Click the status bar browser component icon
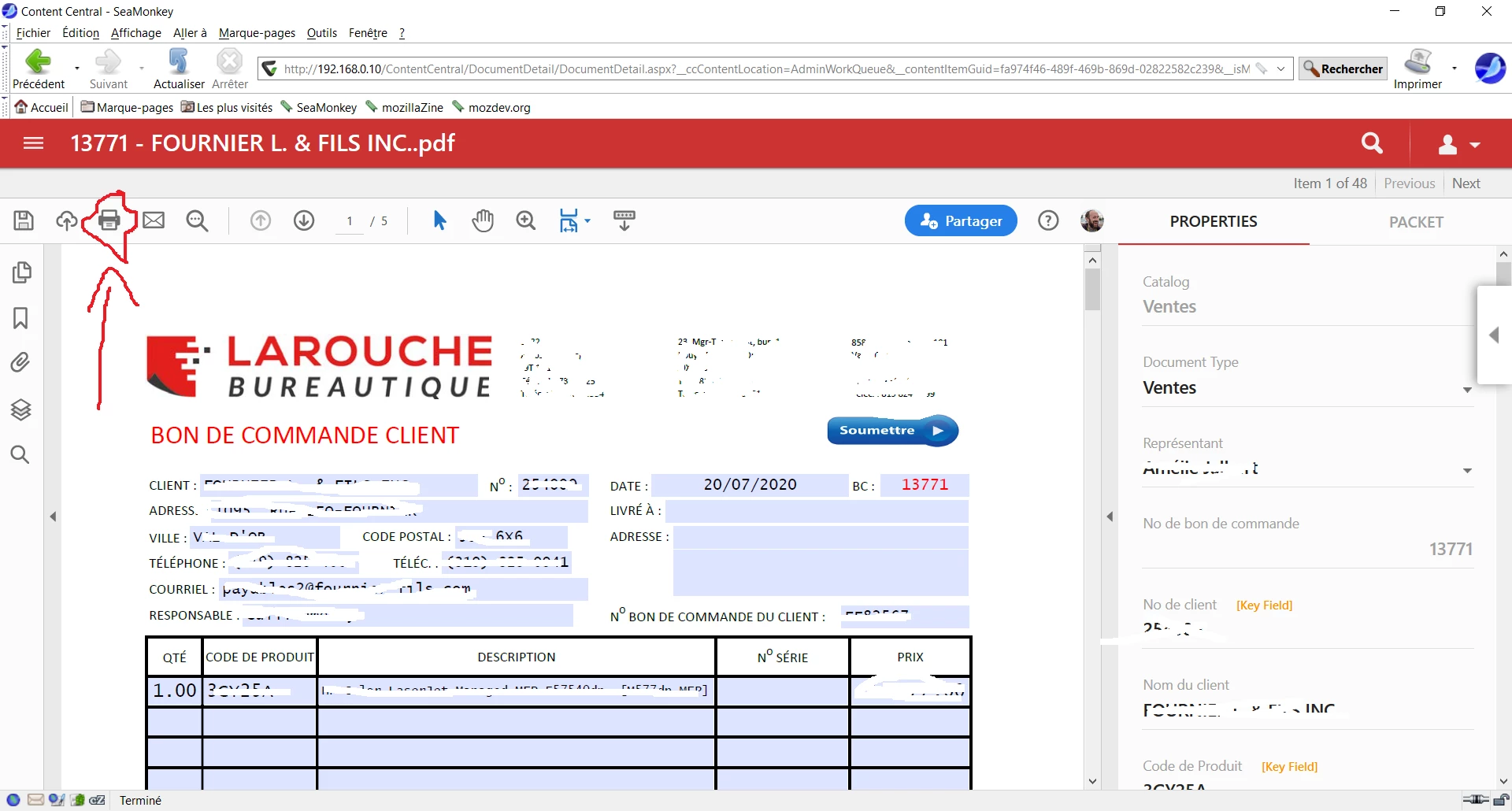 13,800
